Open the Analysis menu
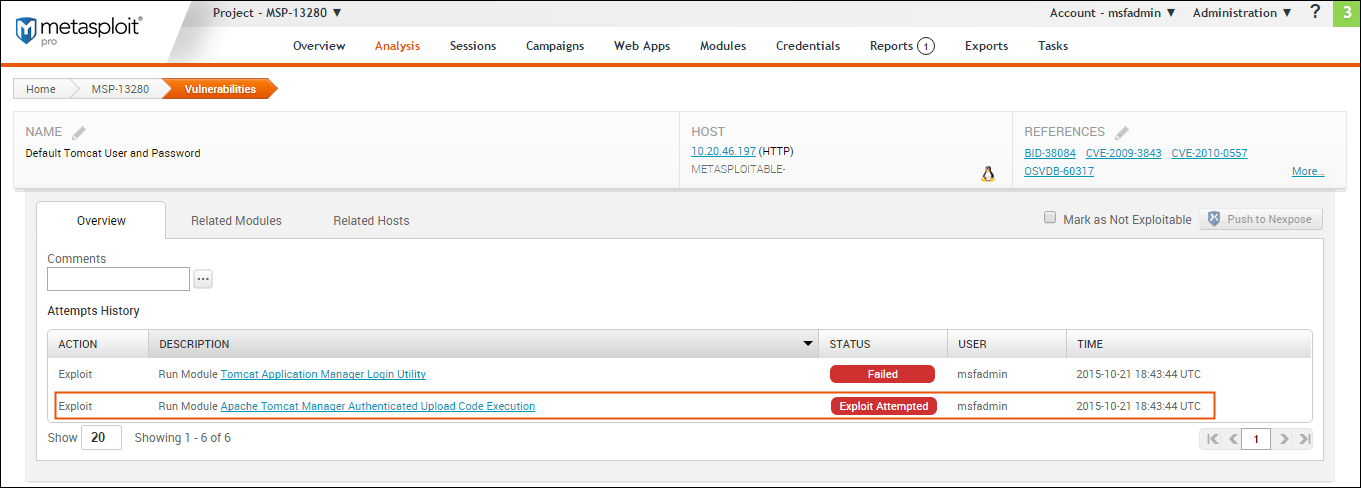The width and height of the screenshot is (1361, 488). click(x=397, y=46)
